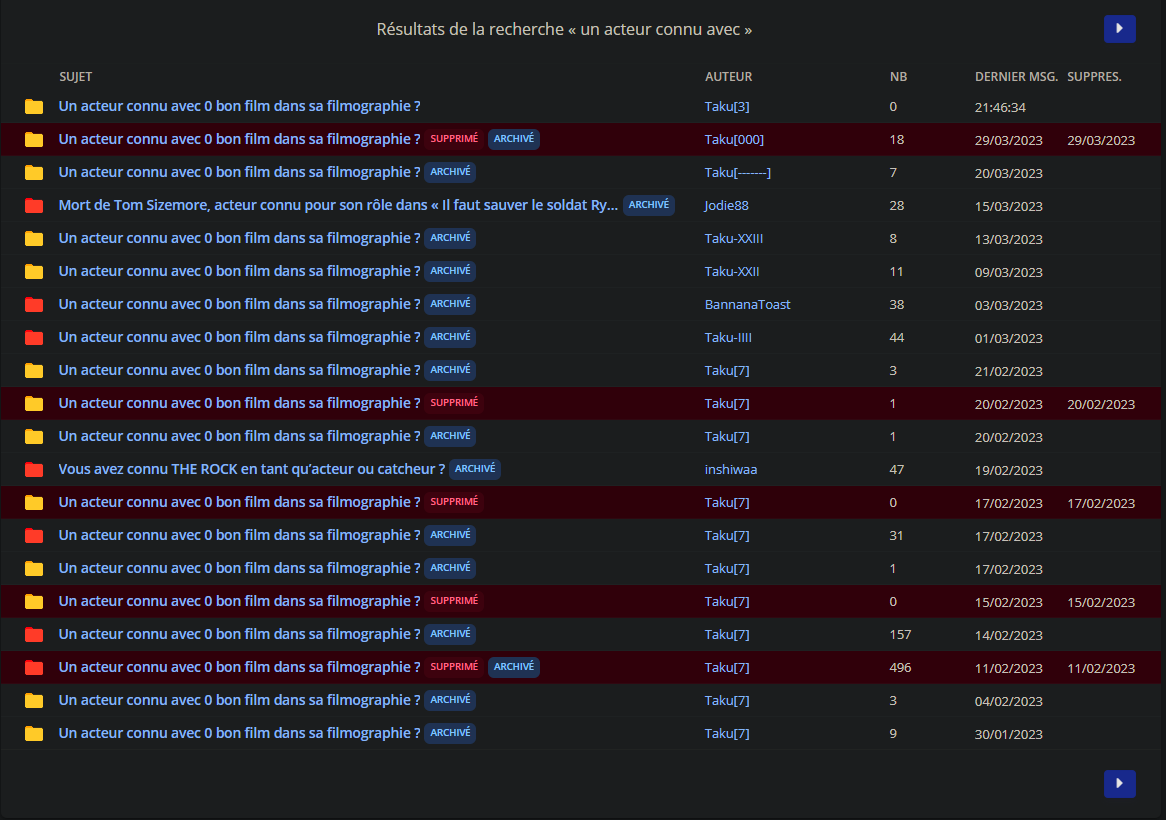Click the red folder icon on the inshiwaa row
The height and width of the screenshot is (820, 1166).
[33, 469]
